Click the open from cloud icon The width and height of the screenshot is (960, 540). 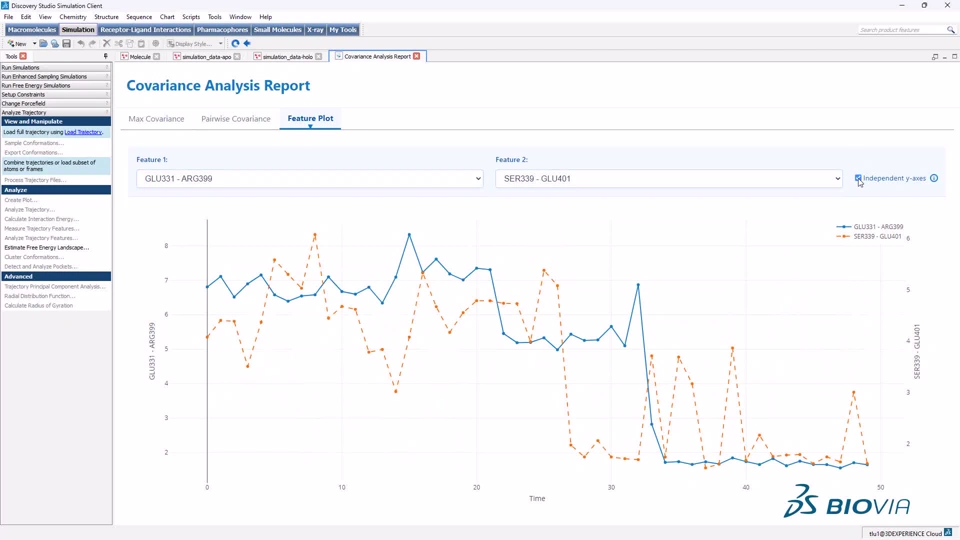pos(54,43)
